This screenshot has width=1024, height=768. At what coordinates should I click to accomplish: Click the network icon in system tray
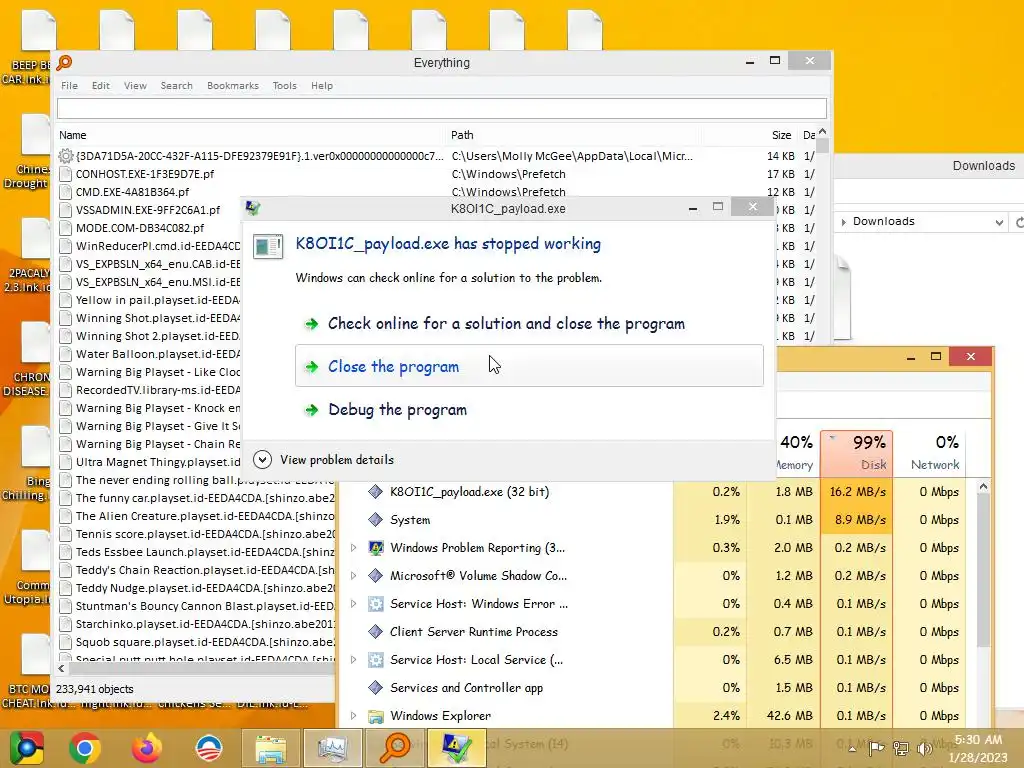click(x=901, y=748)
